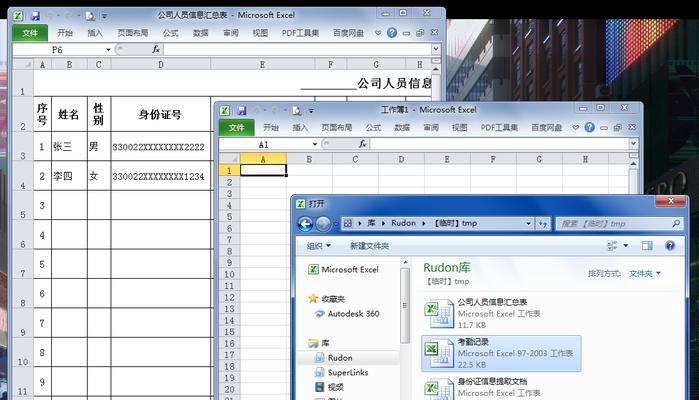Expand formula bar in 工作簿1 window
Screen dimensions: 699x400
(633, 144)
